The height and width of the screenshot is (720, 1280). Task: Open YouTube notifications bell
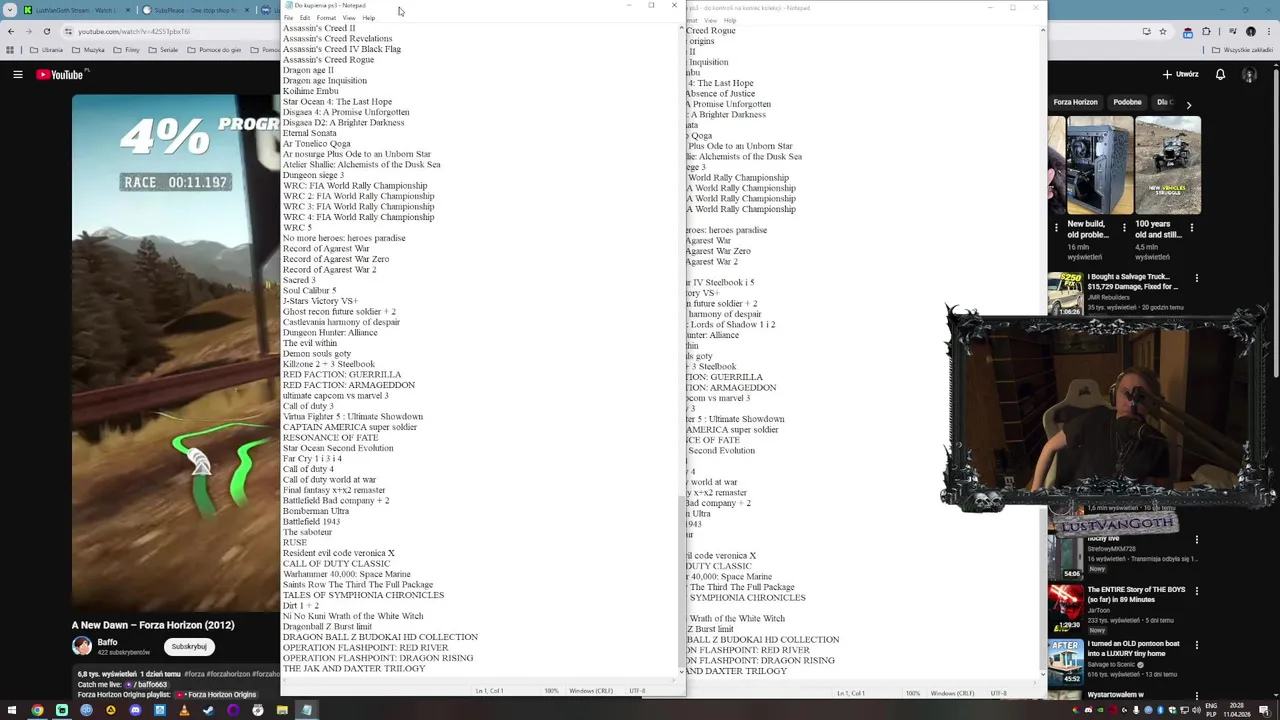coord(1221,74)
